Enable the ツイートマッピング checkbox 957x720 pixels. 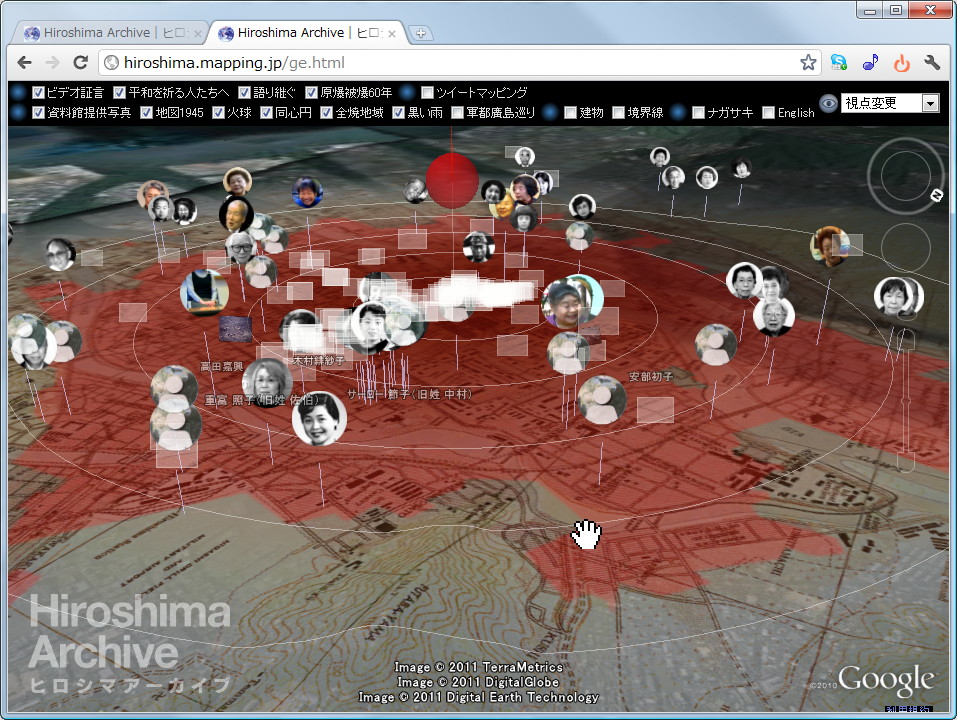[427, 93]
